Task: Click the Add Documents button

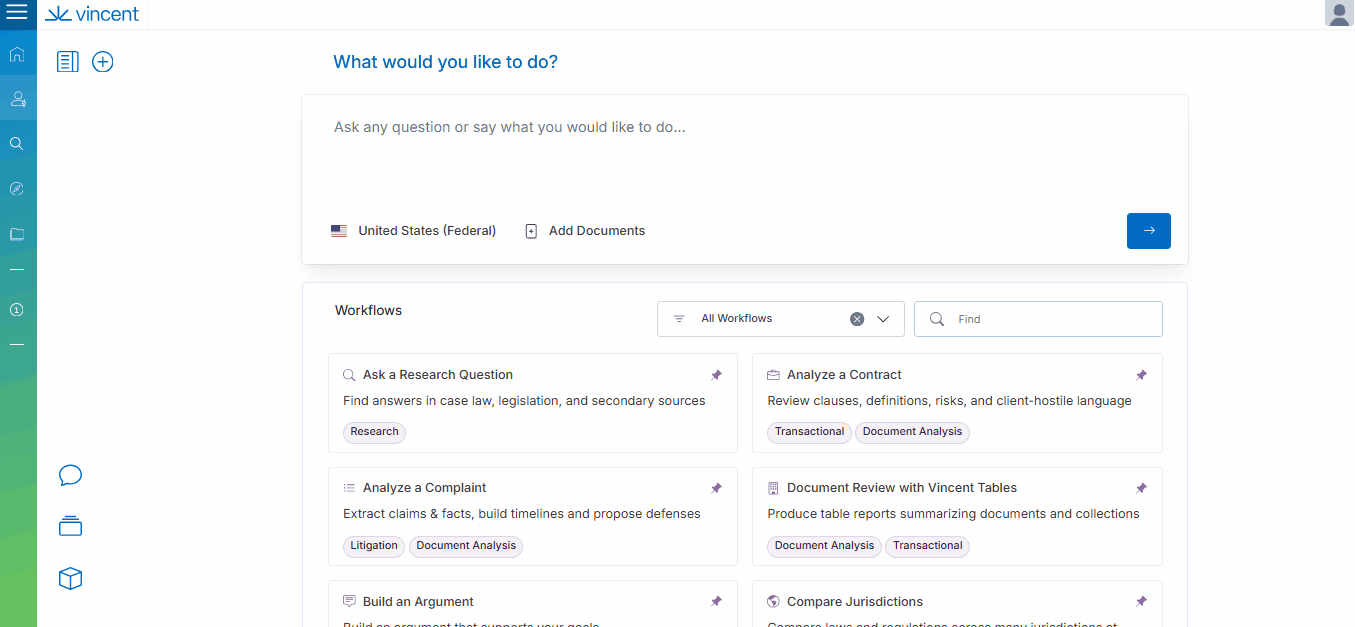Action: [585, 231]
